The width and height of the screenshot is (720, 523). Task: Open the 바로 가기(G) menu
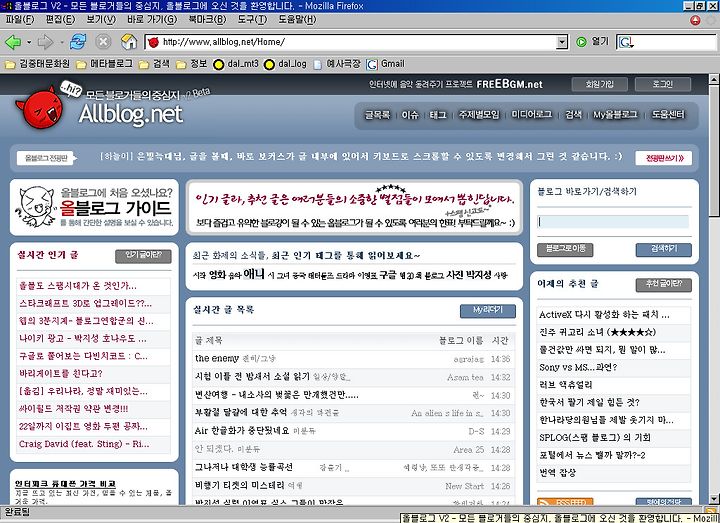point(152,20)
